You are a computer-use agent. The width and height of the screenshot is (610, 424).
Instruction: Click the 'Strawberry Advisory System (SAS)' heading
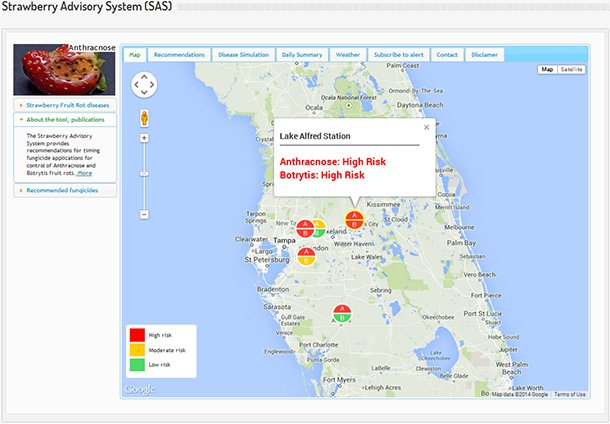pos(87,6)
